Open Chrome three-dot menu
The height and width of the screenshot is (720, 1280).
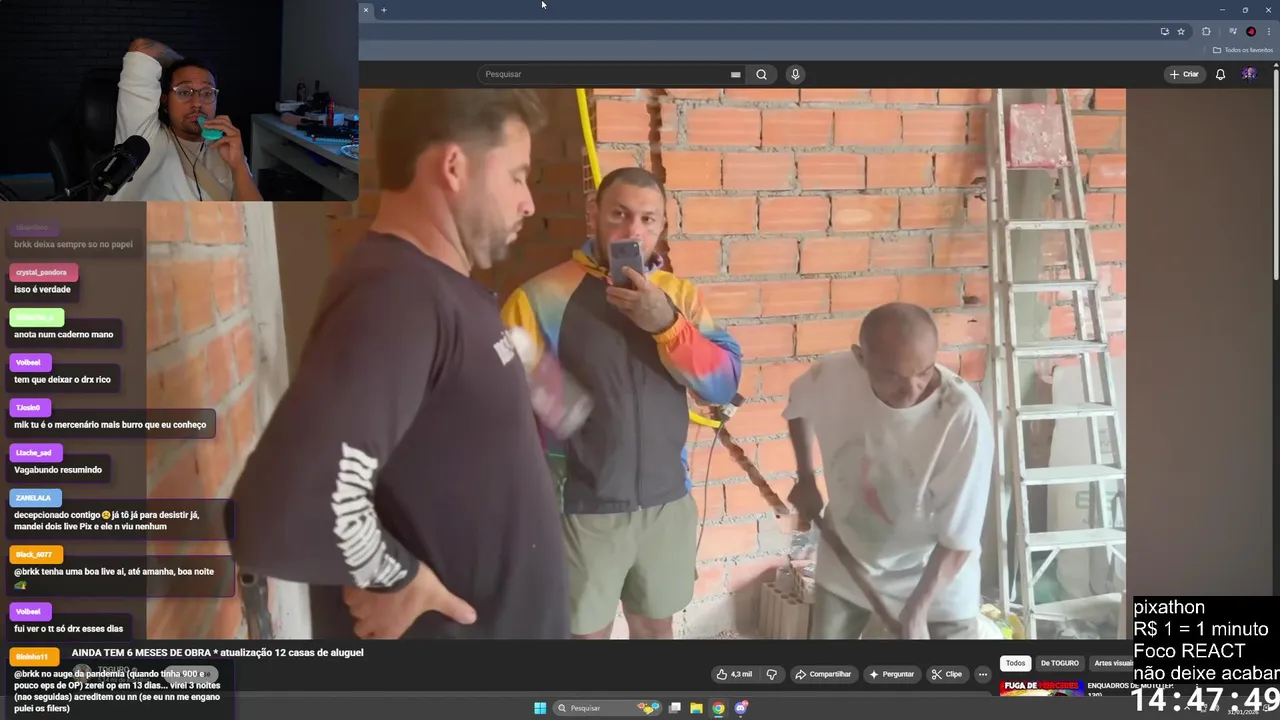1268,31
